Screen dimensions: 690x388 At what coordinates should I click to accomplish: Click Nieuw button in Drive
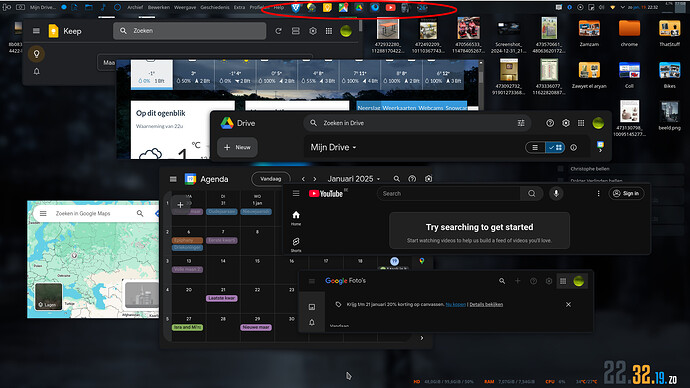(237, 147)
